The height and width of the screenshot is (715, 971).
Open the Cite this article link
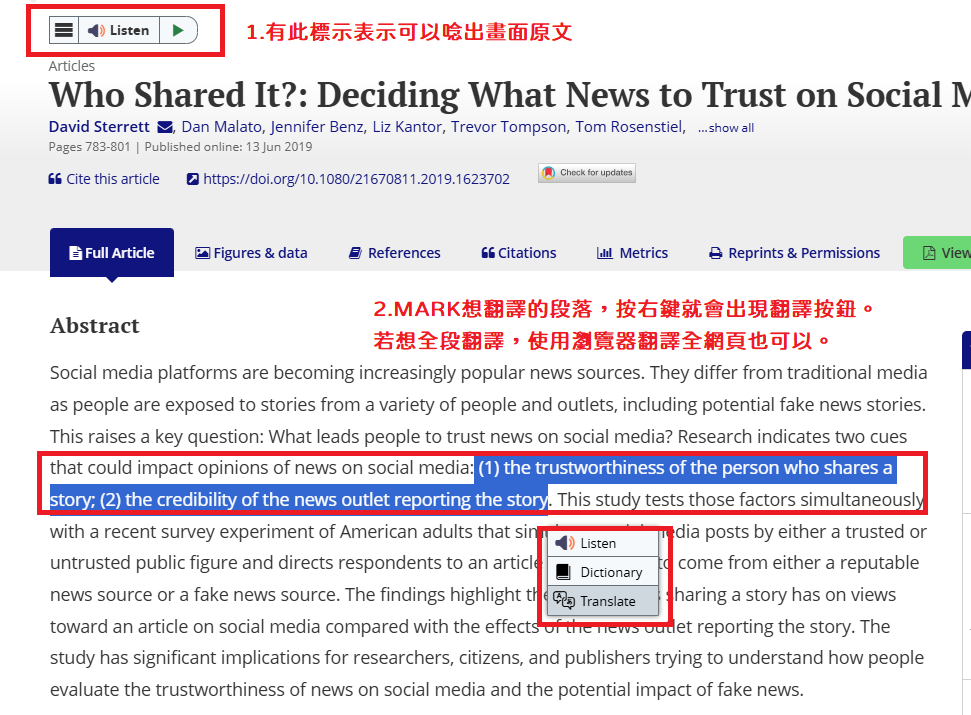click(x=104, y=179)
